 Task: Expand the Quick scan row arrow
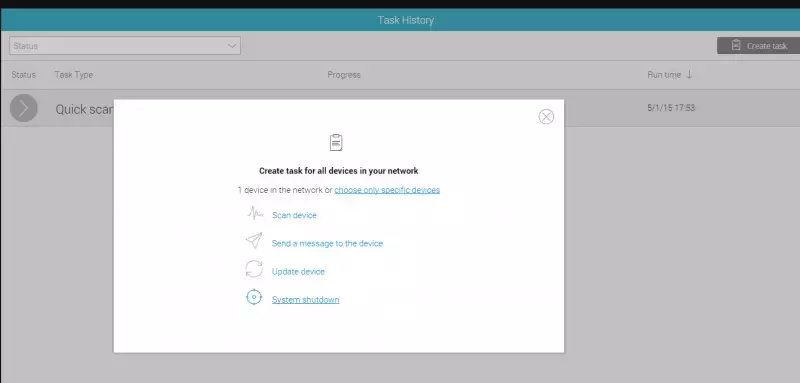point(23,108)
